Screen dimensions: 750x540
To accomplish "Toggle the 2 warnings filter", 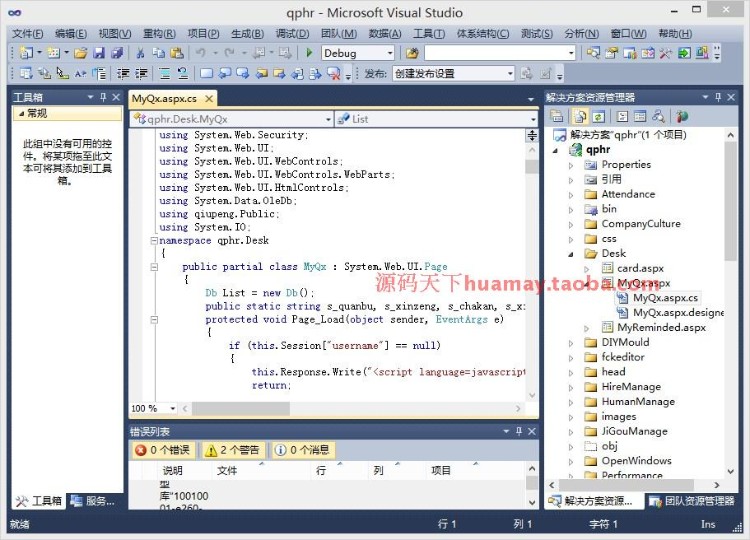I will (232, 450).
